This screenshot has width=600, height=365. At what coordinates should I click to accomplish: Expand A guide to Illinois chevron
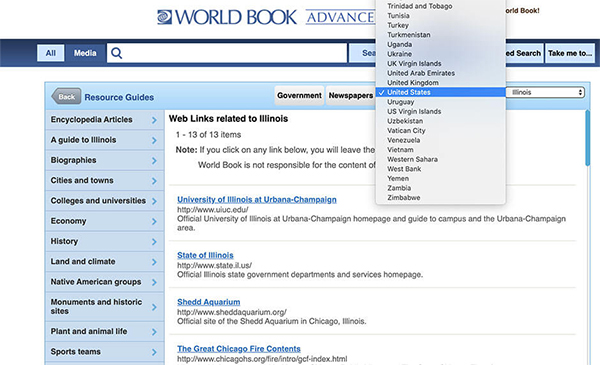coord(154,140)
